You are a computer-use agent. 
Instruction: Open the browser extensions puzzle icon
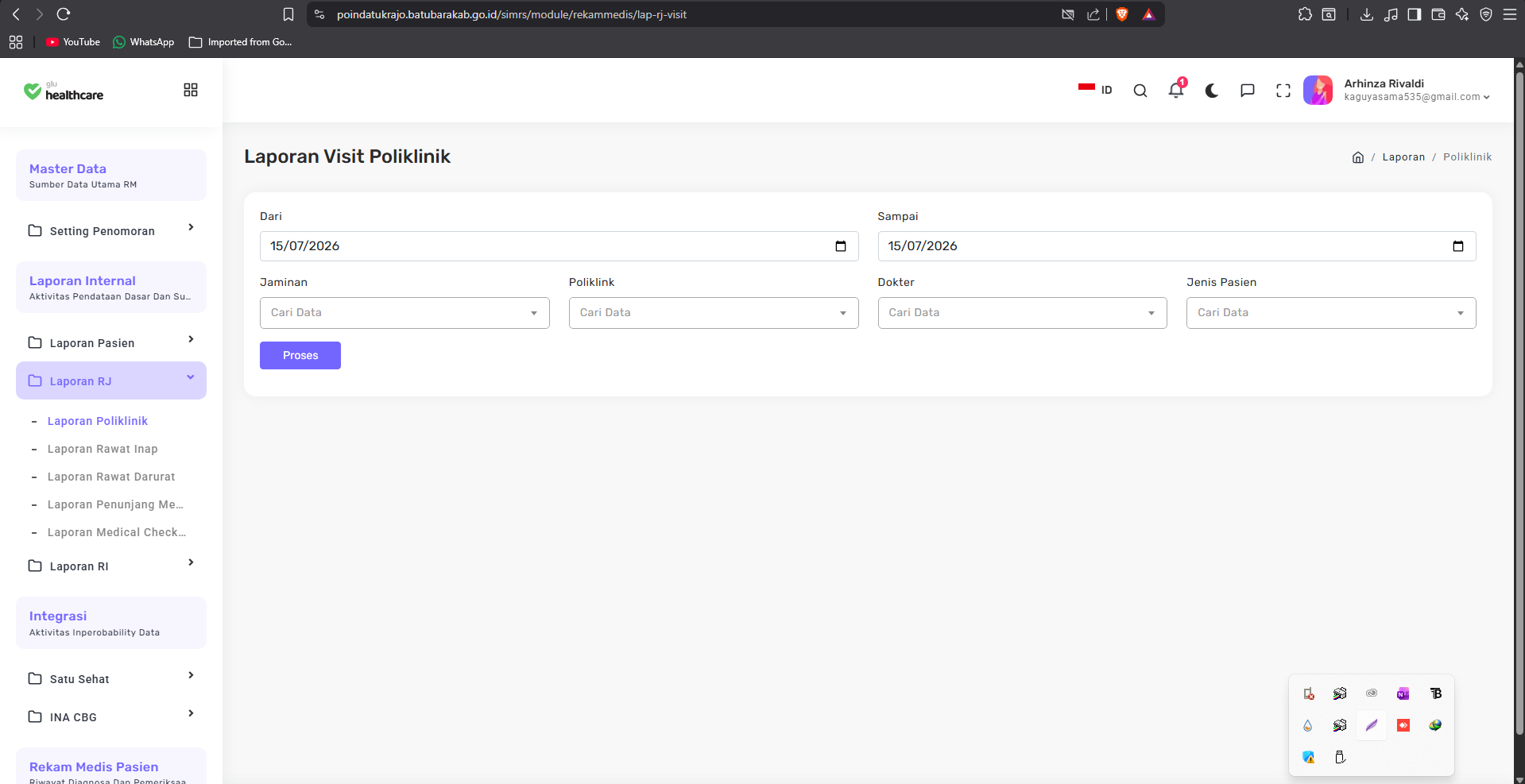click(x=1305, y=14)
